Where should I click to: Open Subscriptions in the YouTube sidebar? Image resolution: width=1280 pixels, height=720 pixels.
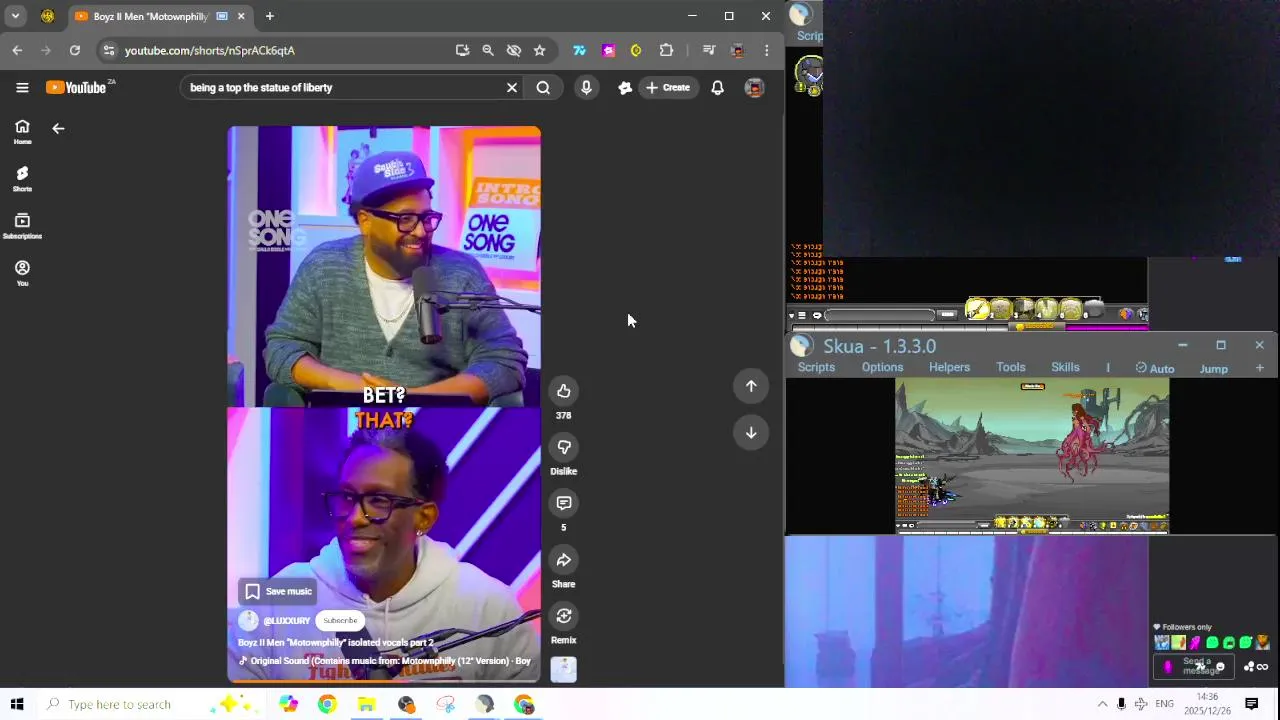[x=22, y=225]
